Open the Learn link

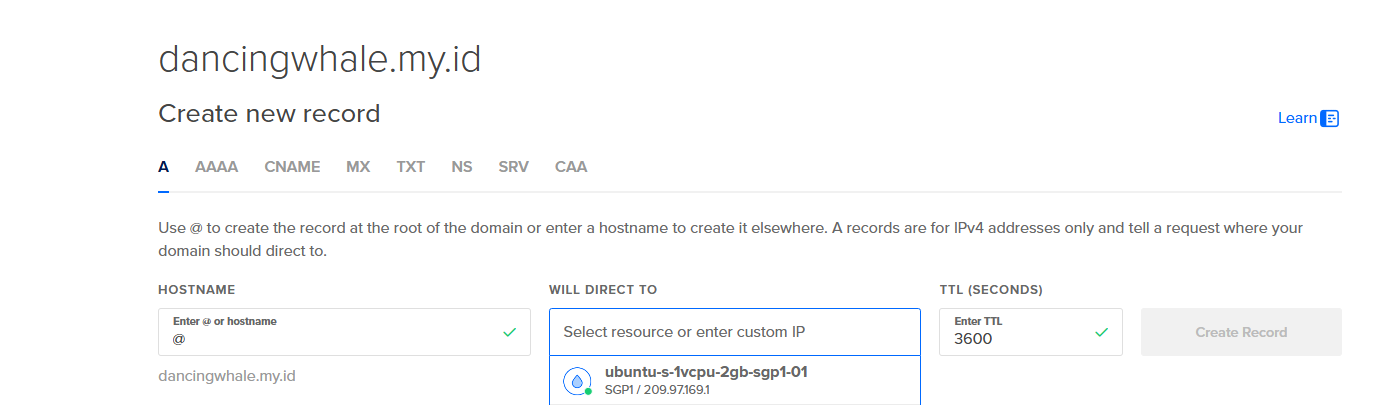tap(1297, 118)
